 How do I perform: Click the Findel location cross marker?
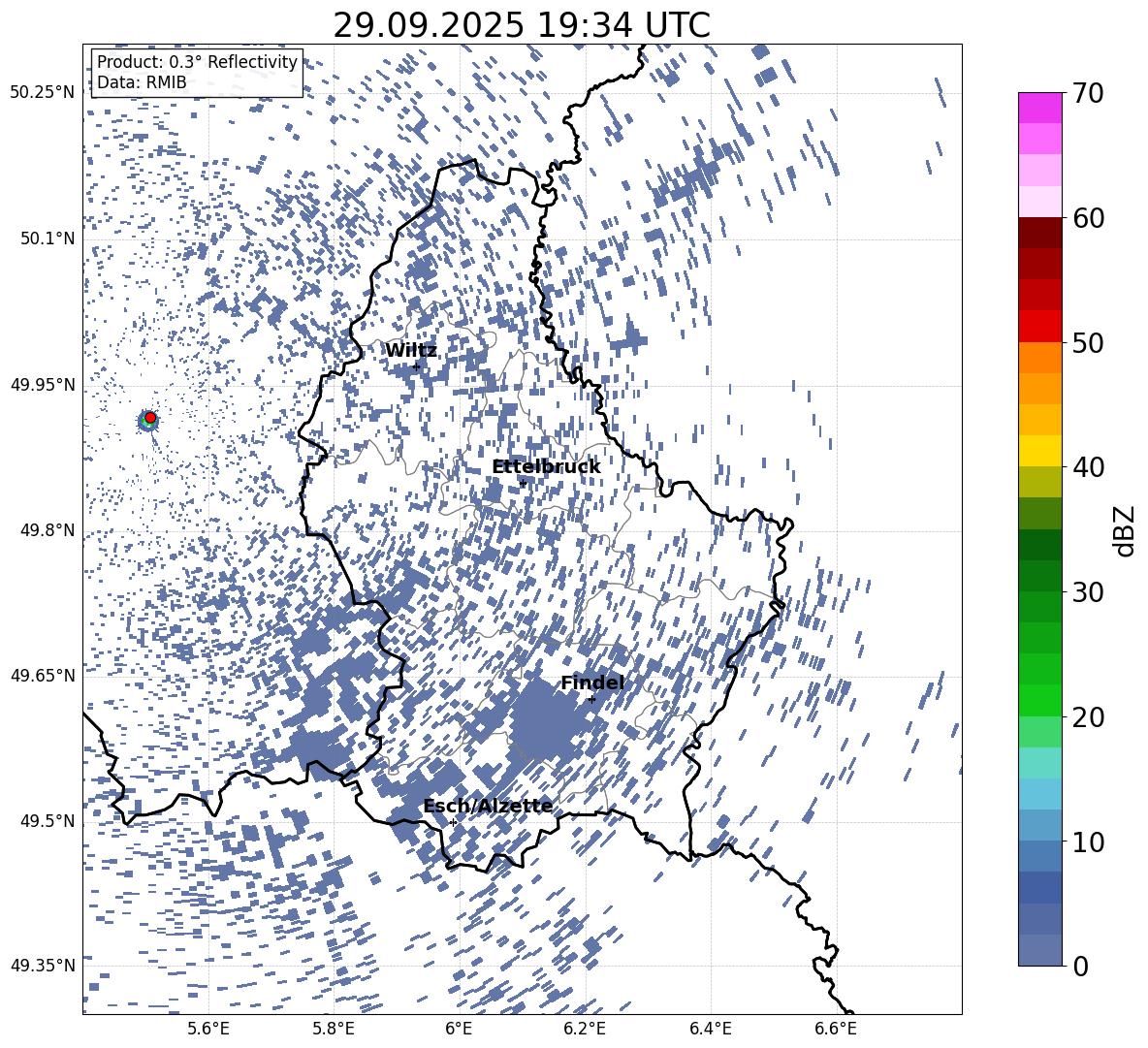pyautogui.click(x=591, y=699)
